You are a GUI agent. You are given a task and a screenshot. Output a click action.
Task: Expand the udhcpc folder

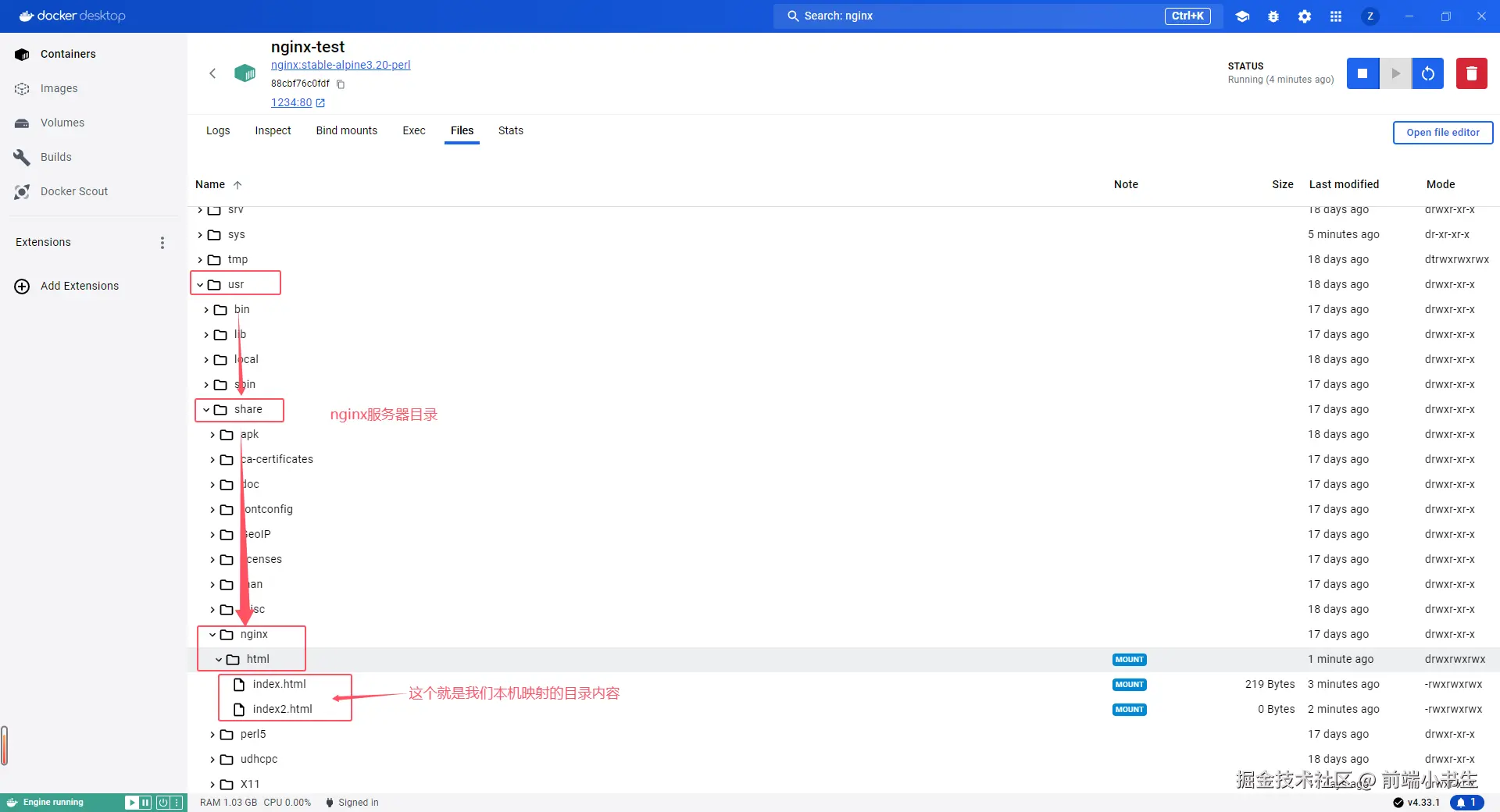click(x=212, y=760)
